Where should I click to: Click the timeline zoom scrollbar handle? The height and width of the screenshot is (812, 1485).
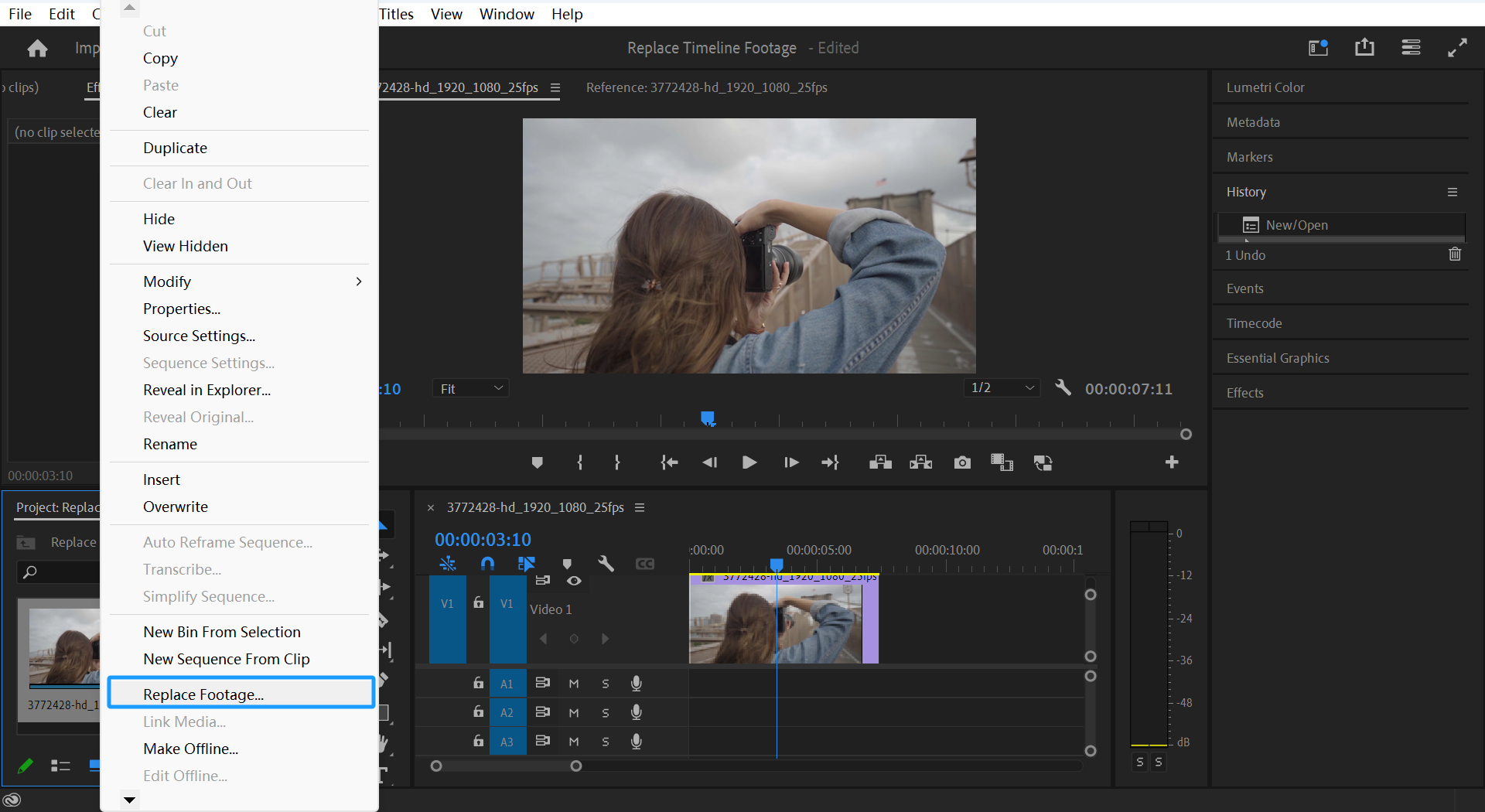pyautogui.click(x=576, y=766)
